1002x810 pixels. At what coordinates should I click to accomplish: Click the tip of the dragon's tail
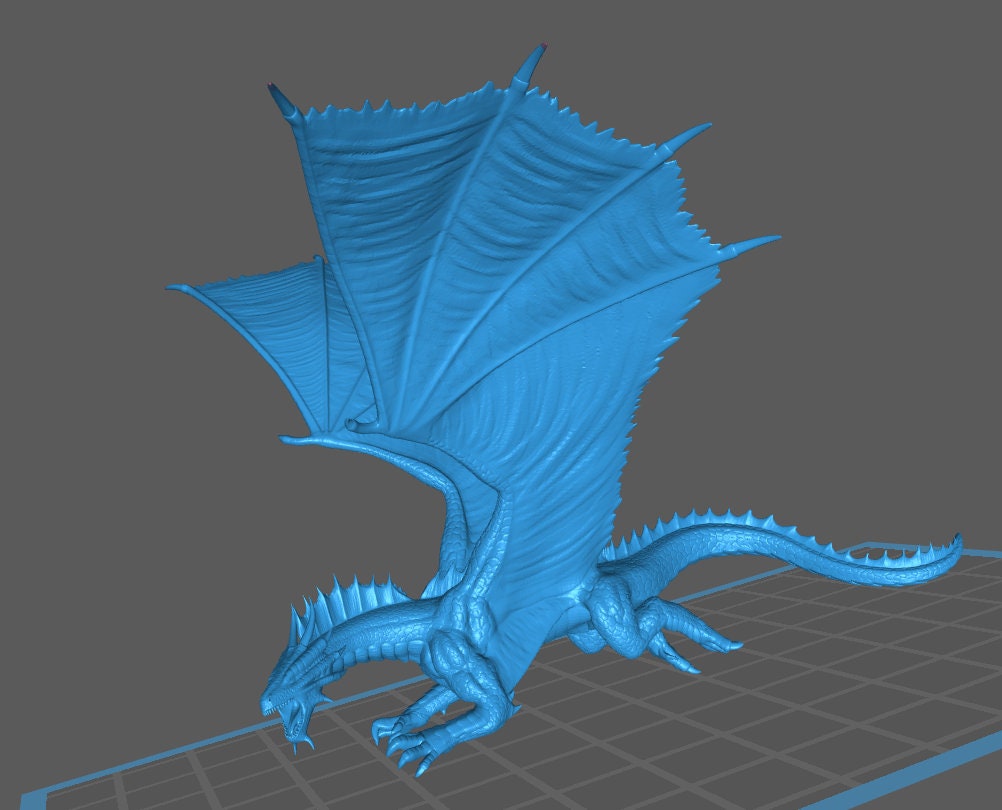point(955,545)
